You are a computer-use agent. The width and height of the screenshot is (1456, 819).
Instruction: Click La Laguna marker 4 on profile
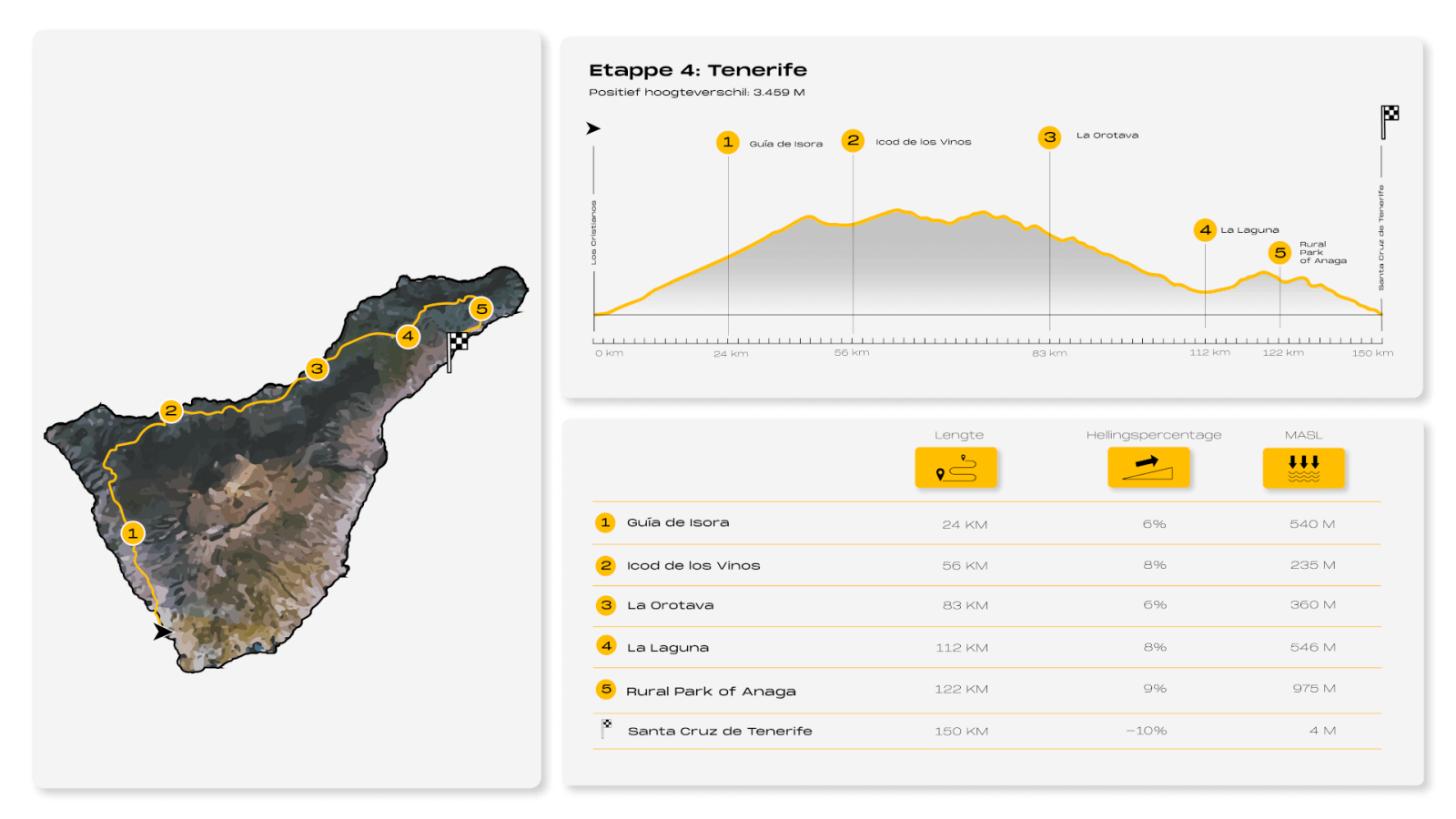1205,229
